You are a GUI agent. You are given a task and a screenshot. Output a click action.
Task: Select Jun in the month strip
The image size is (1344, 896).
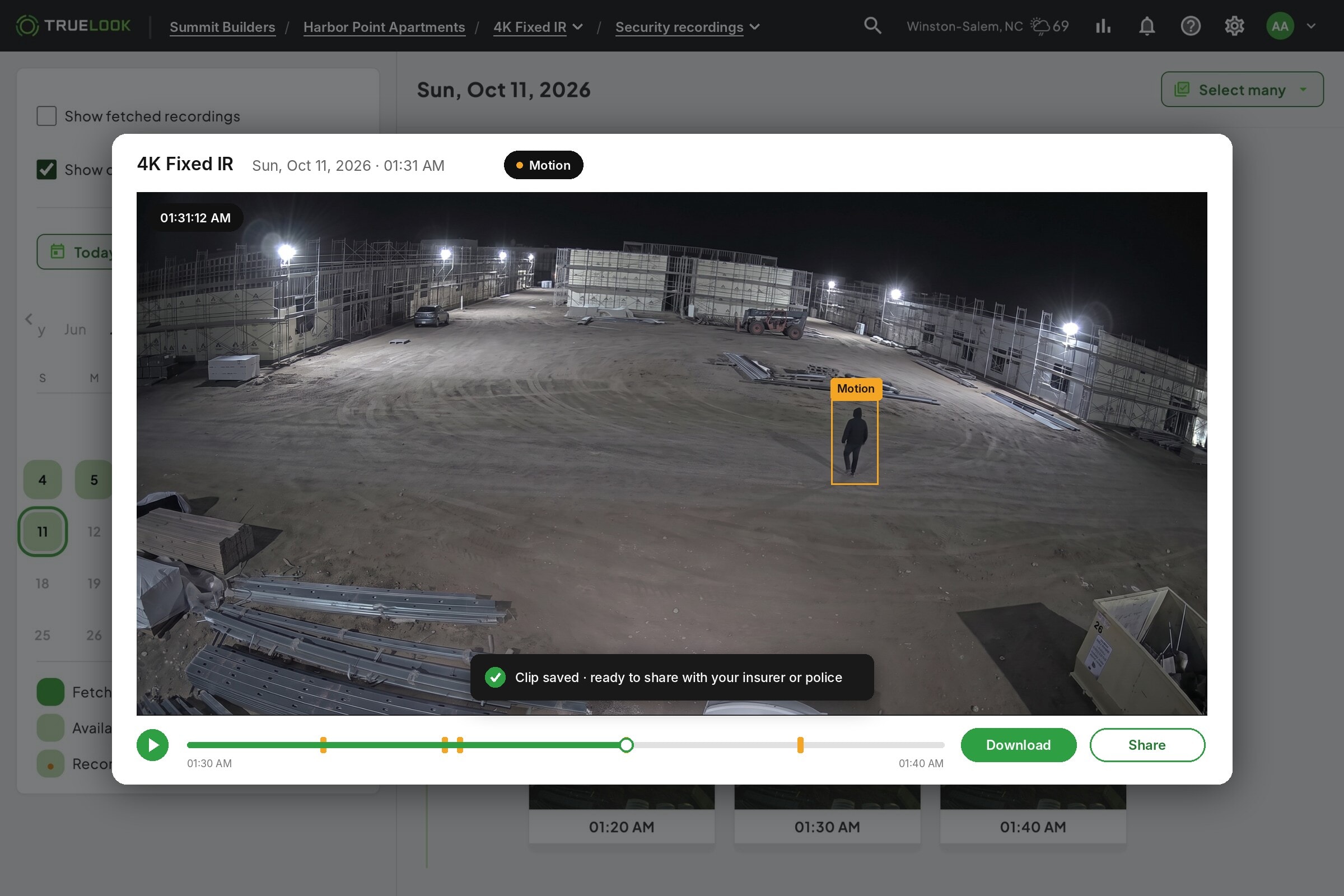point(75,330)
